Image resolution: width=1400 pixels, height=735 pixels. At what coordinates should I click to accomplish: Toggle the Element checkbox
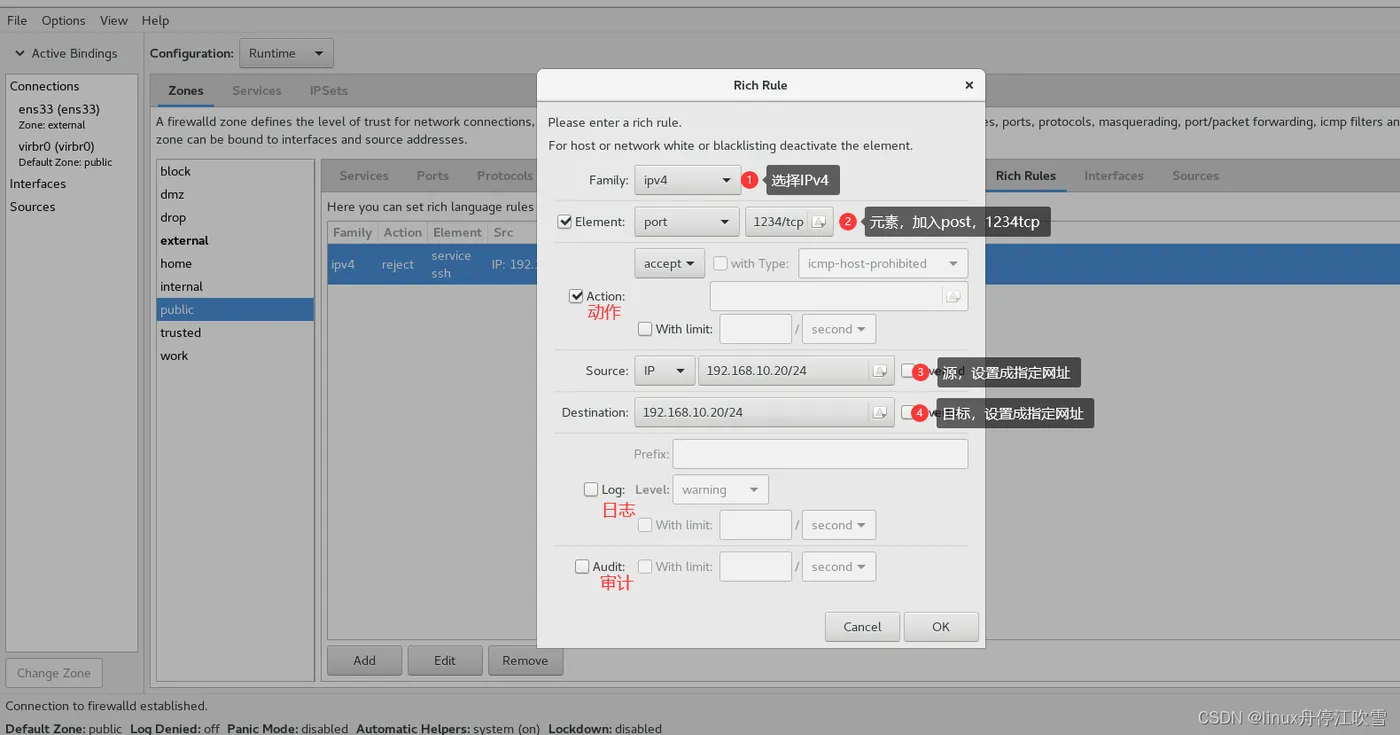coord(565,222)
